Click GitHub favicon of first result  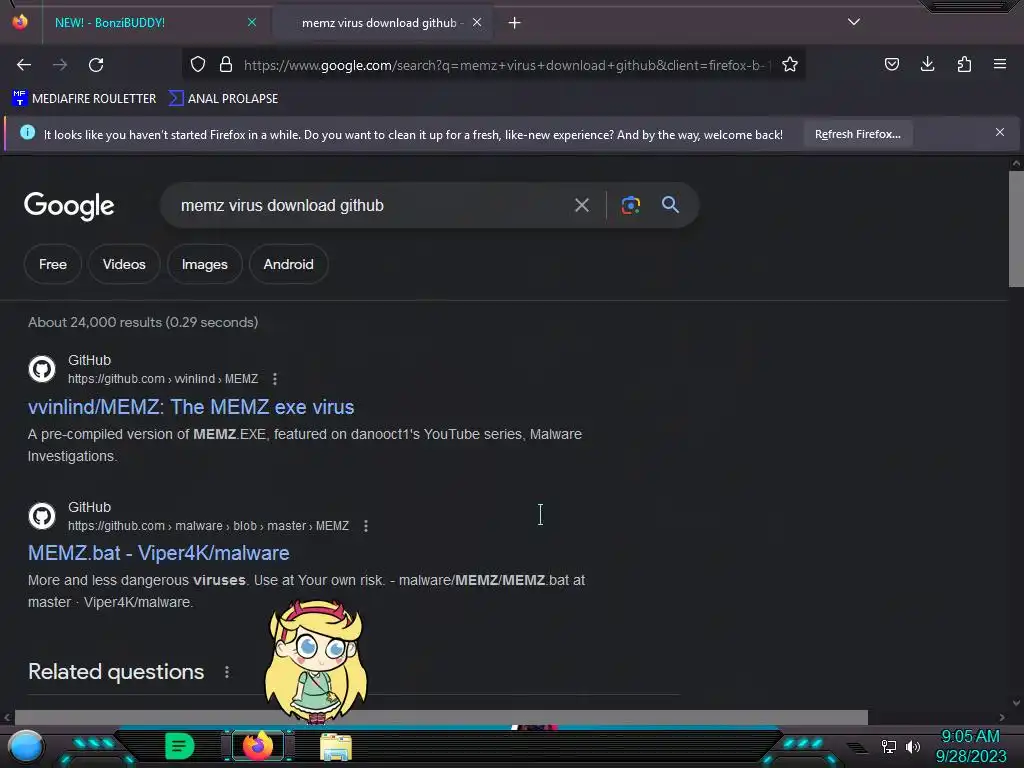point(42,369)
